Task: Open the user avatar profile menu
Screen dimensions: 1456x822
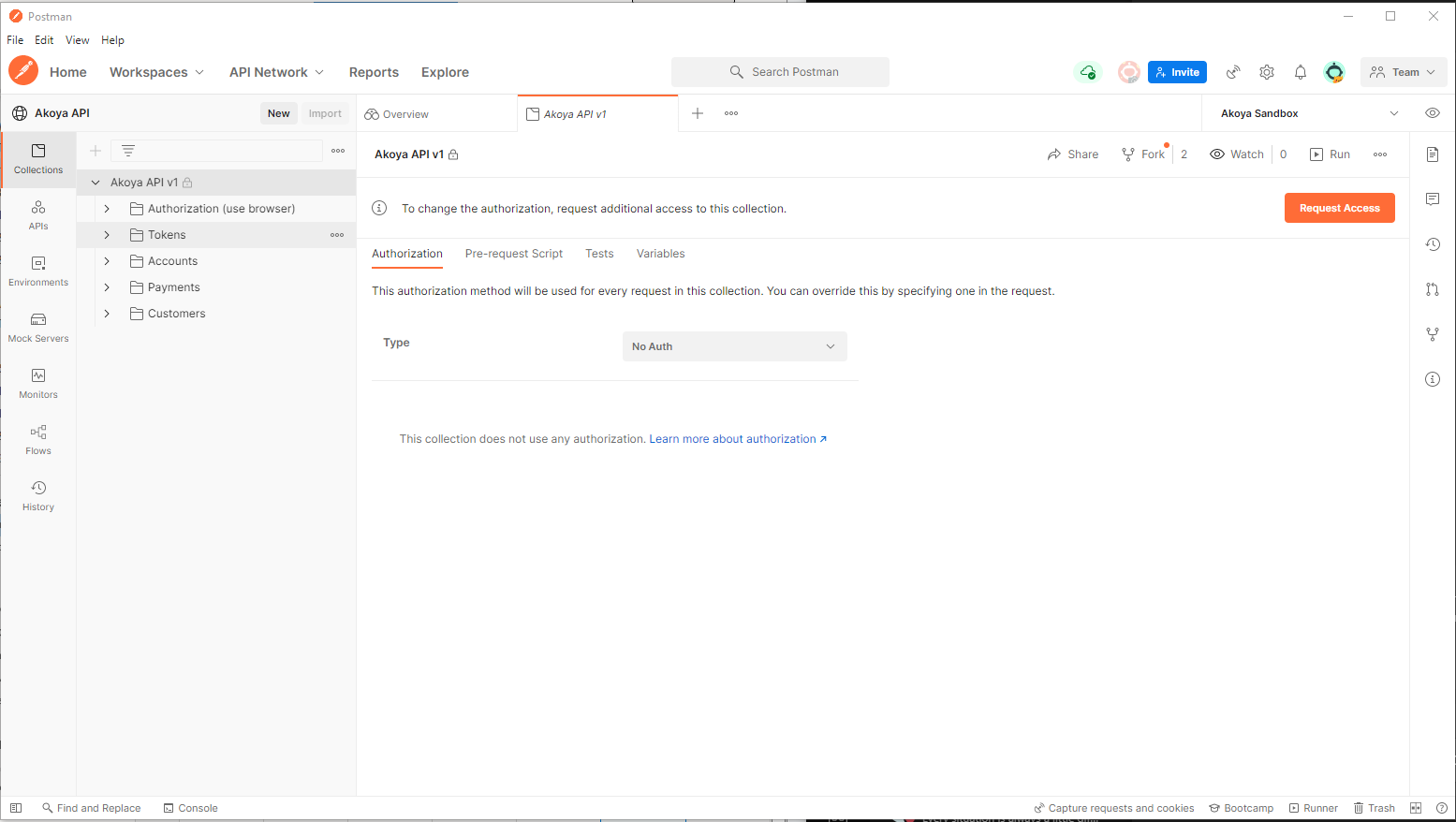Action: pyautogui.click(x=1334, y=72)
